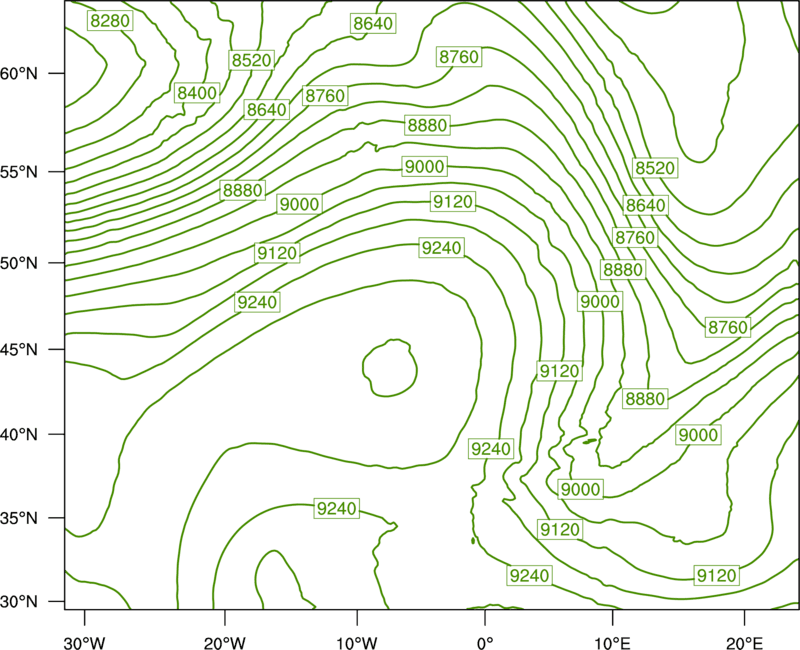This screenshot has width=800, height=650.
Task: Click the 8520 label beside the 8400 label
Action: 251,60
